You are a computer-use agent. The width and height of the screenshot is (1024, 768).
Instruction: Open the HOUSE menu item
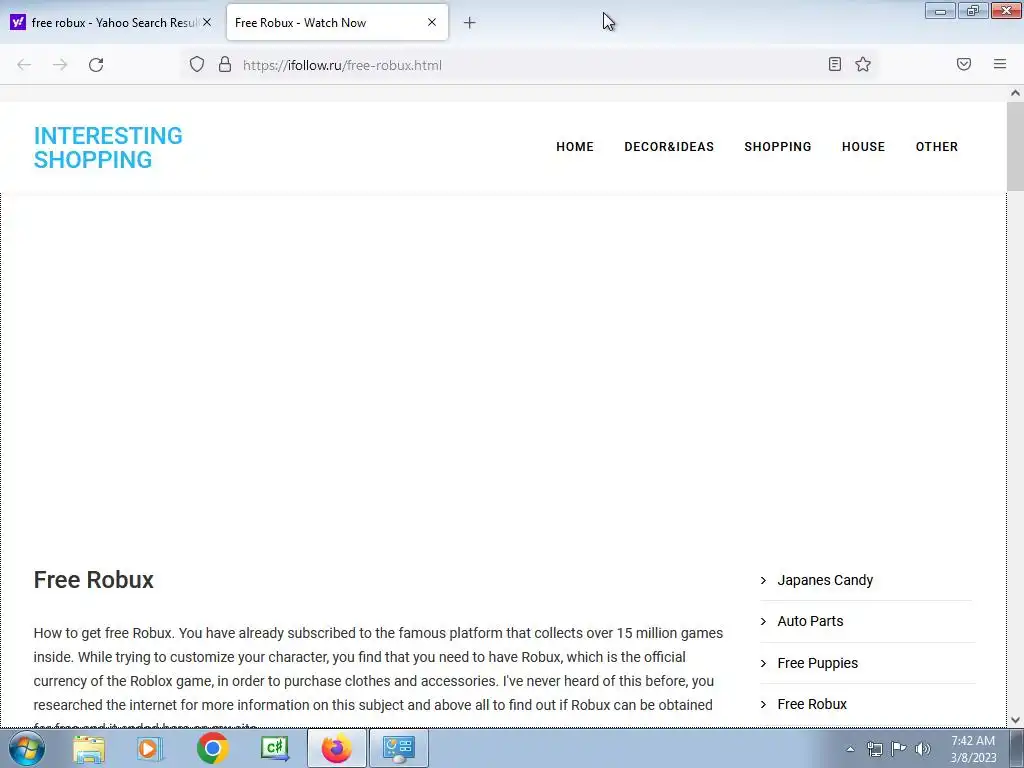click(x=863, y=147)
